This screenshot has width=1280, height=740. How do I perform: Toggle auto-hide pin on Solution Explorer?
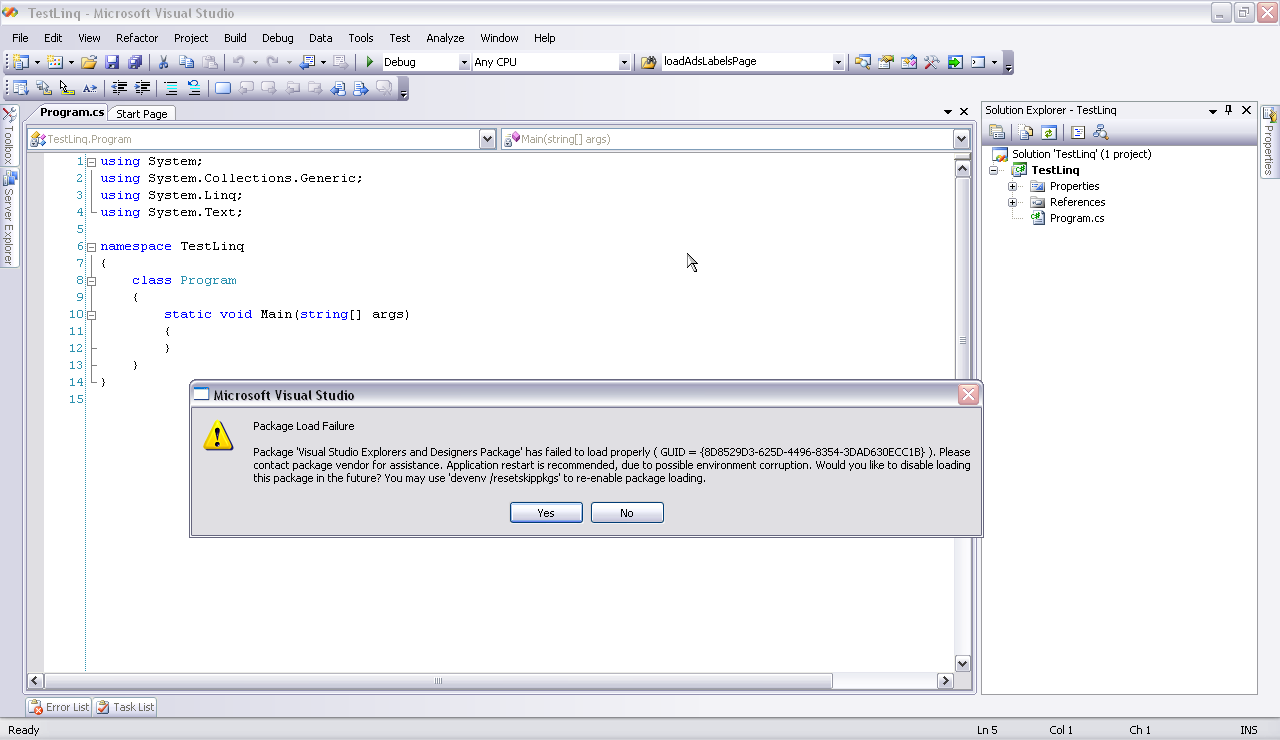(x=1229, y=110)
